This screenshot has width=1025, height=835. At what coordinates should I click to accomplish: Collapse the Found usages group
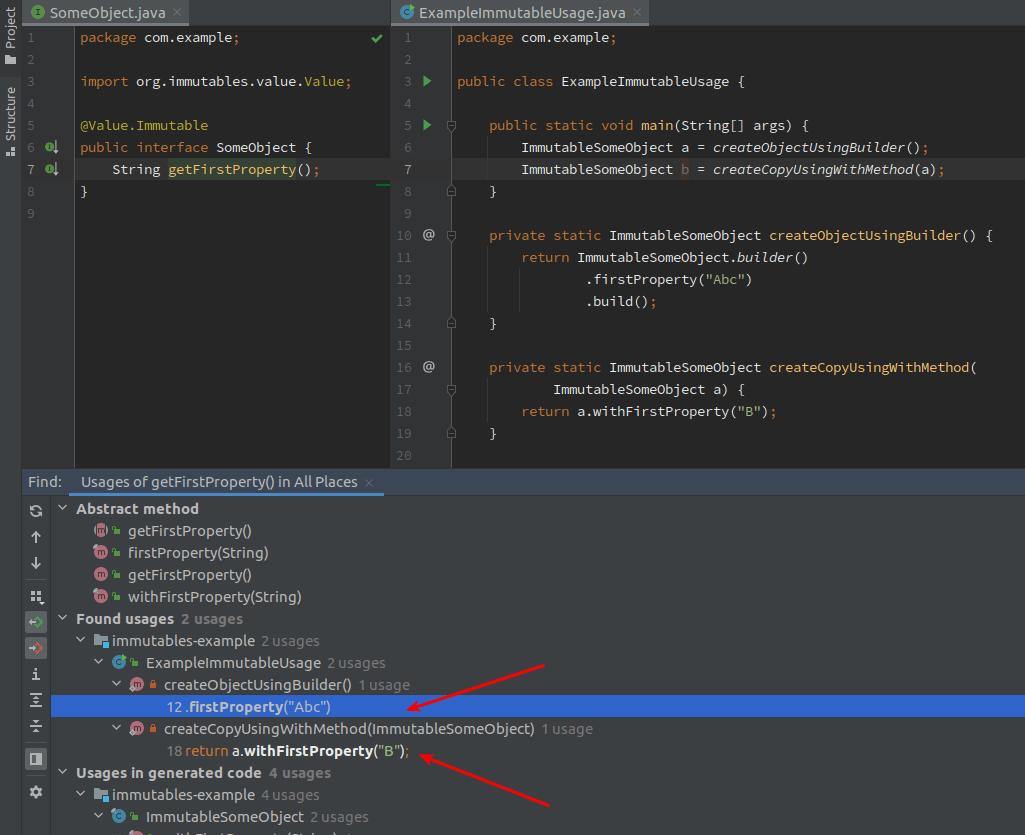point(63,618)
